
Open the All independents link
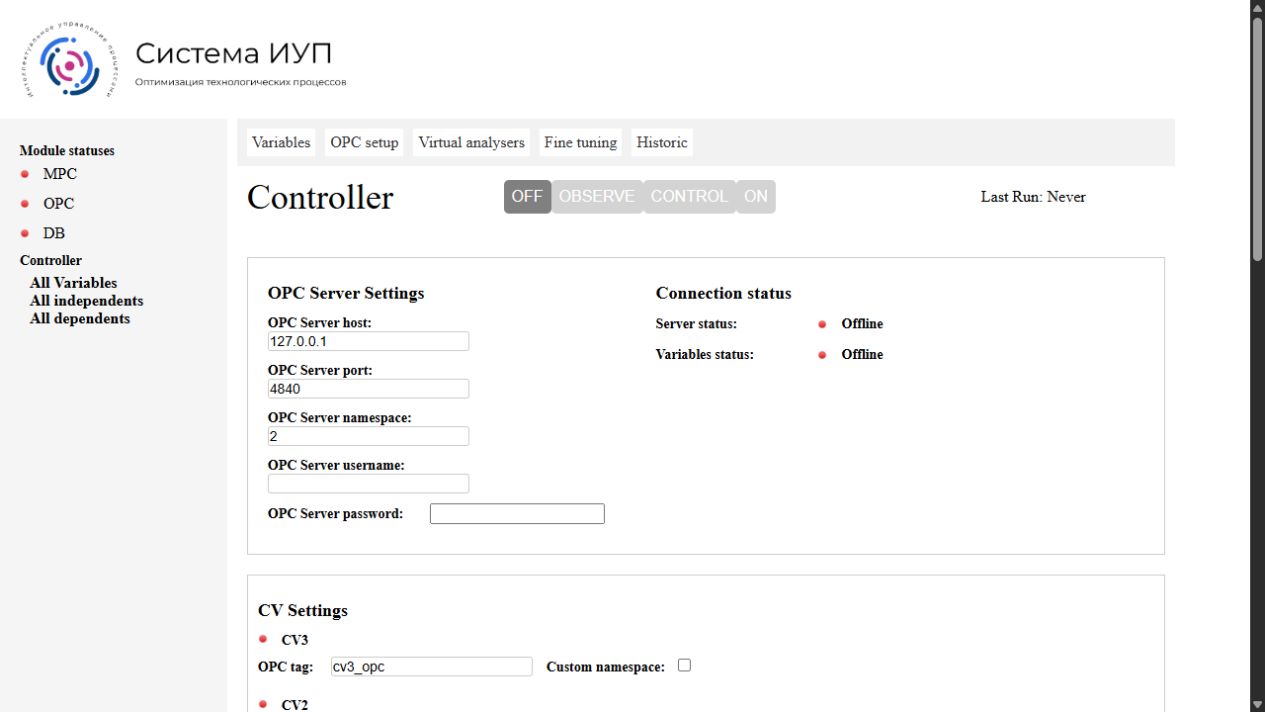86,301
